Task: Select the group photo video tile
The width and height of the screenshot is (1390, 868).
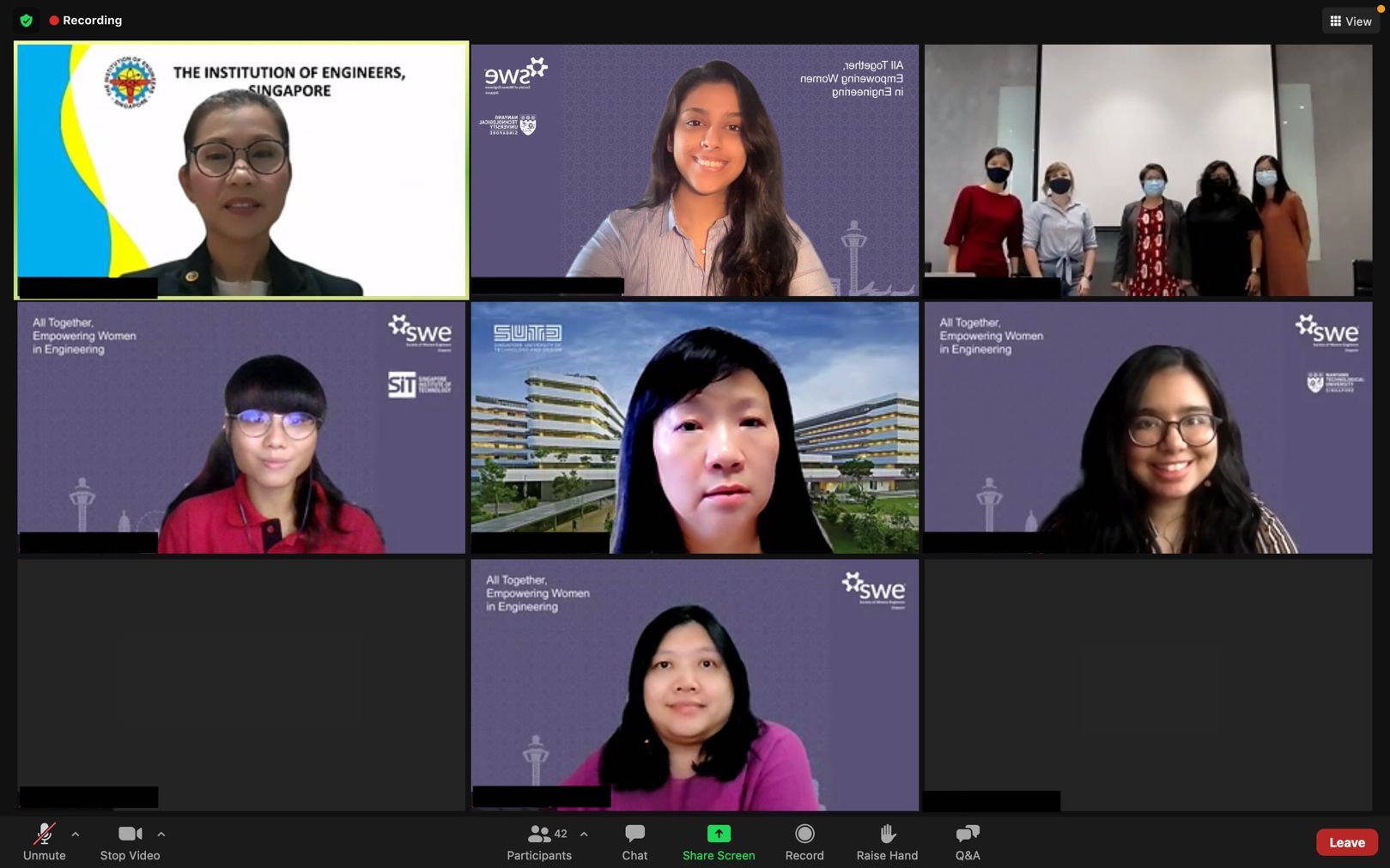Action: [1148, 170]
